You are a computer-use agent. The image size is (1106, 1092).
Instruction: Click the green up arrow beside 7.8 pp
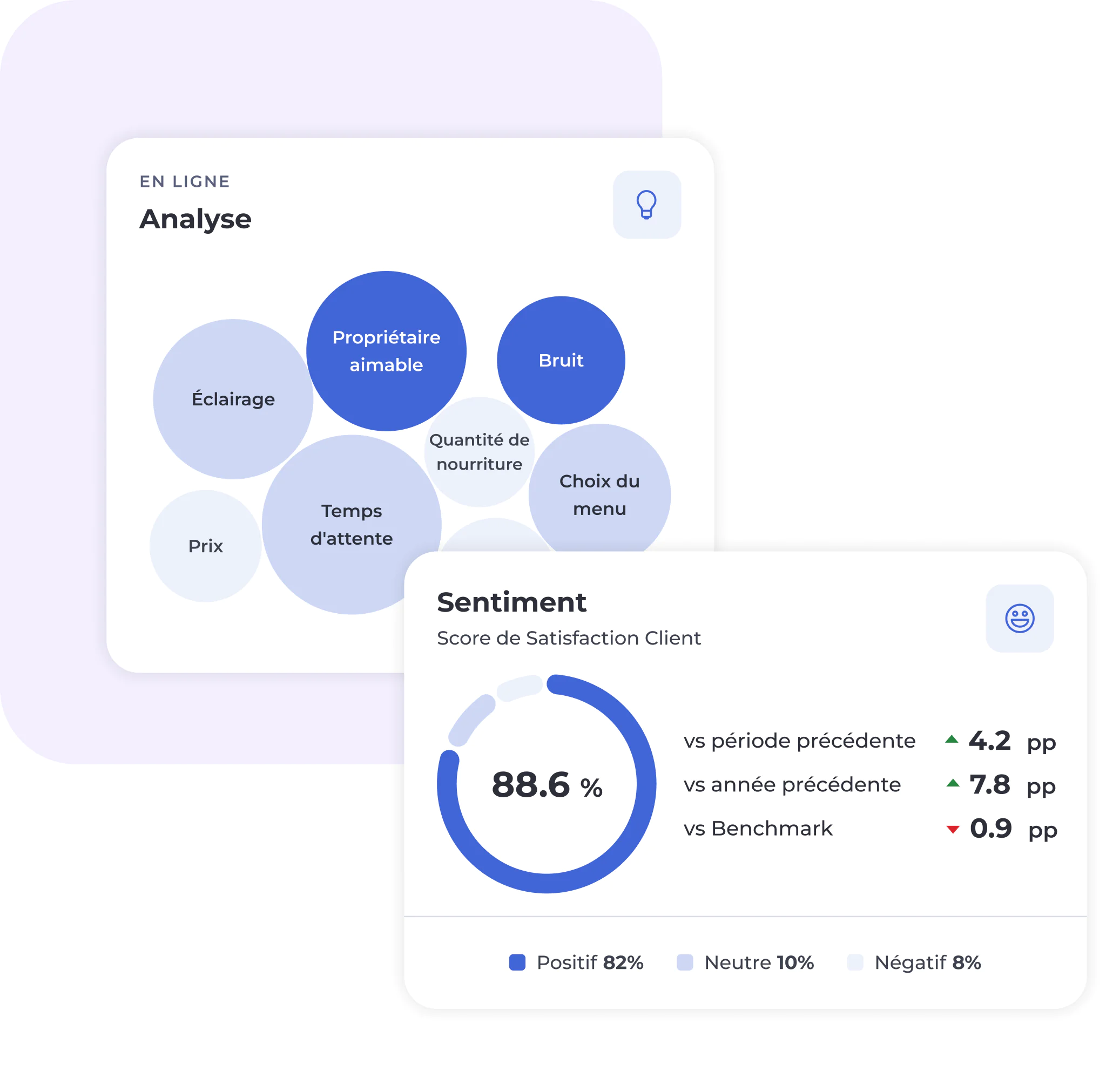pos(953,783)
